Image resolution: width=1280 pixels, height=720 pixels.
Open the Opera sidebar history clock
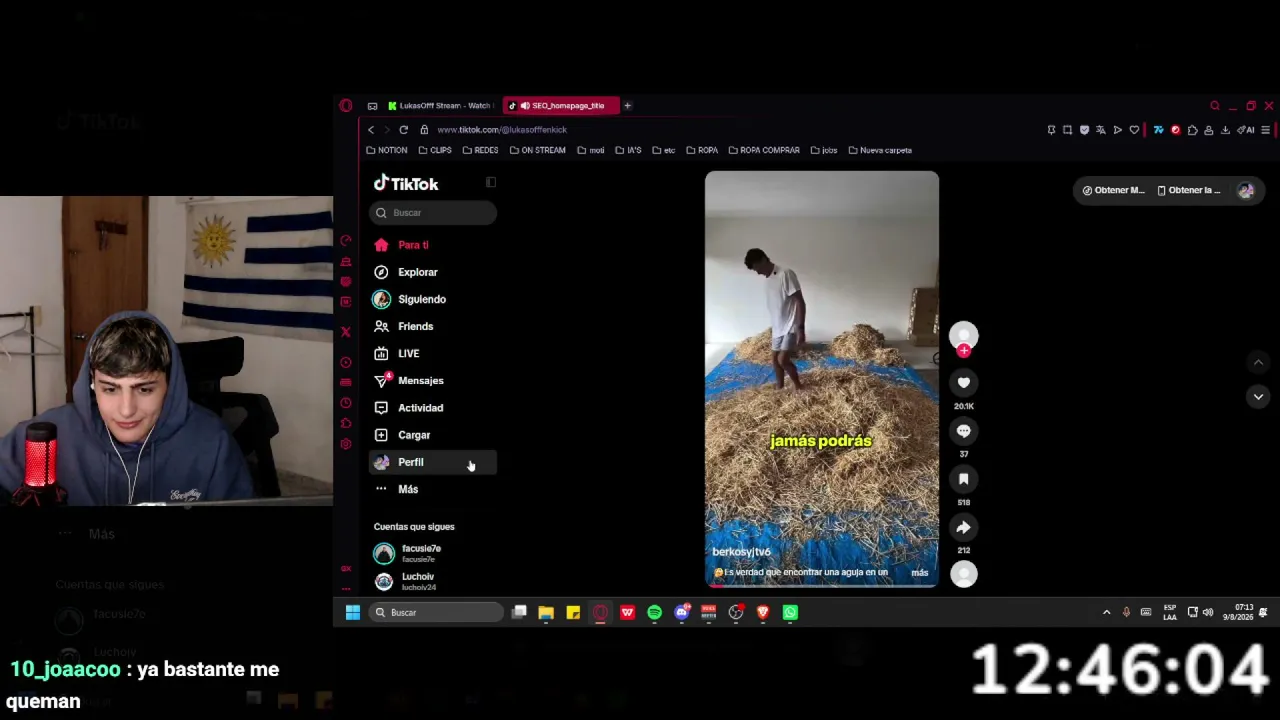tap(346, 403)
